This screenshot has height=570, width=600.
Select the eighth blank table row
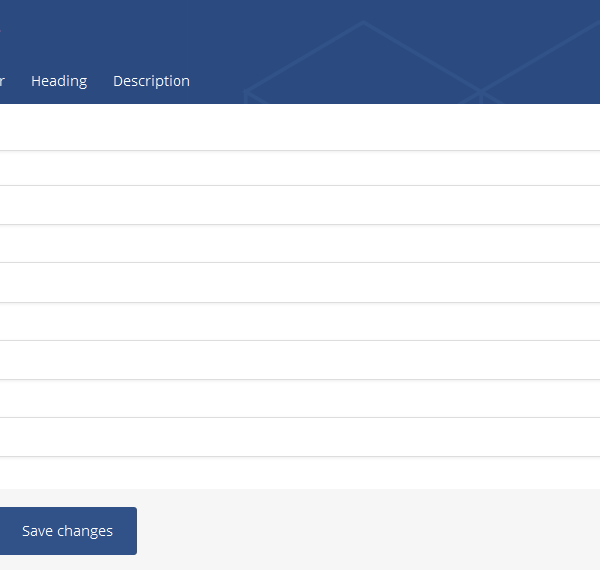click(300, 399)
